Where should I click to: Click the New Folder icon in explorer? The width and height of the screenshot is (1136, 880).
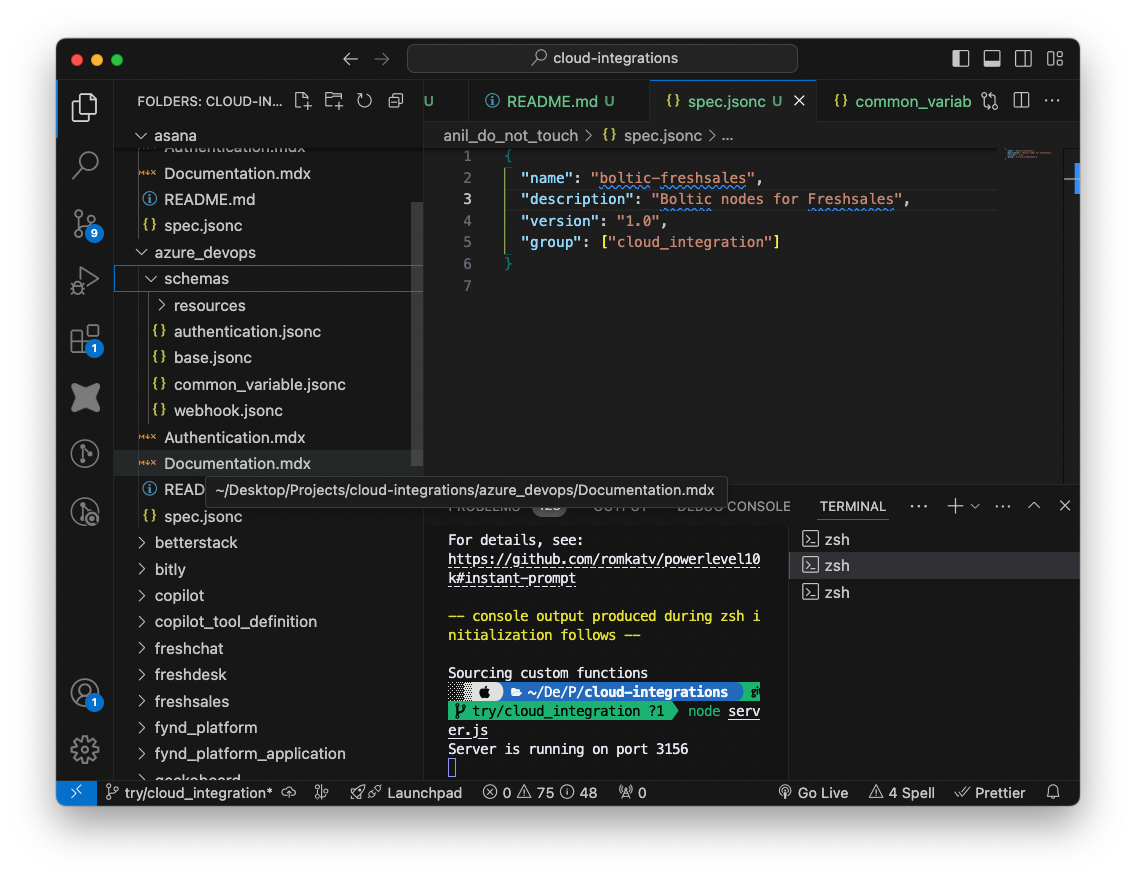[334, 101]
